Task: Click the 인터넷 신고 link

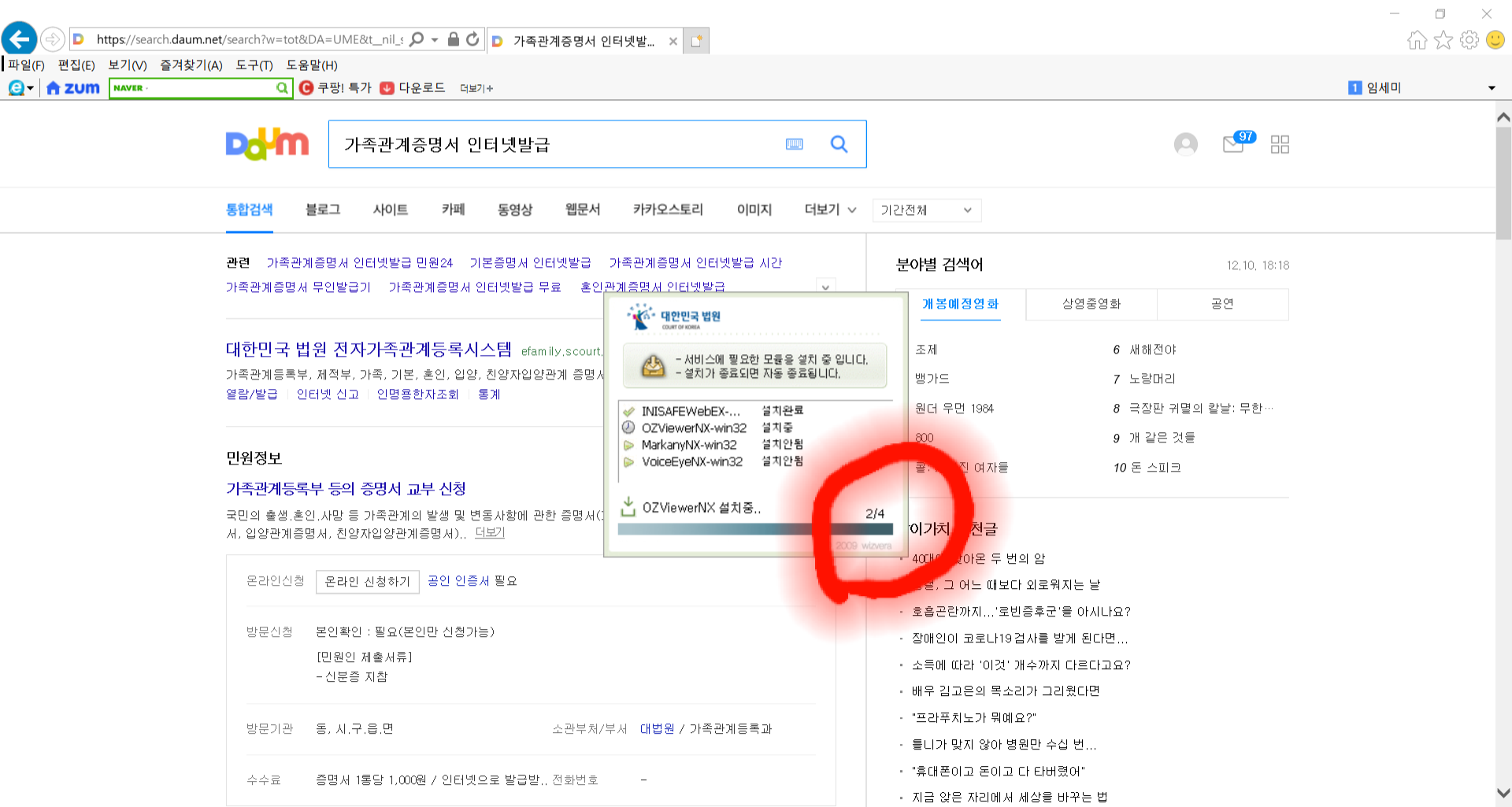Action: tap(328, 394)
